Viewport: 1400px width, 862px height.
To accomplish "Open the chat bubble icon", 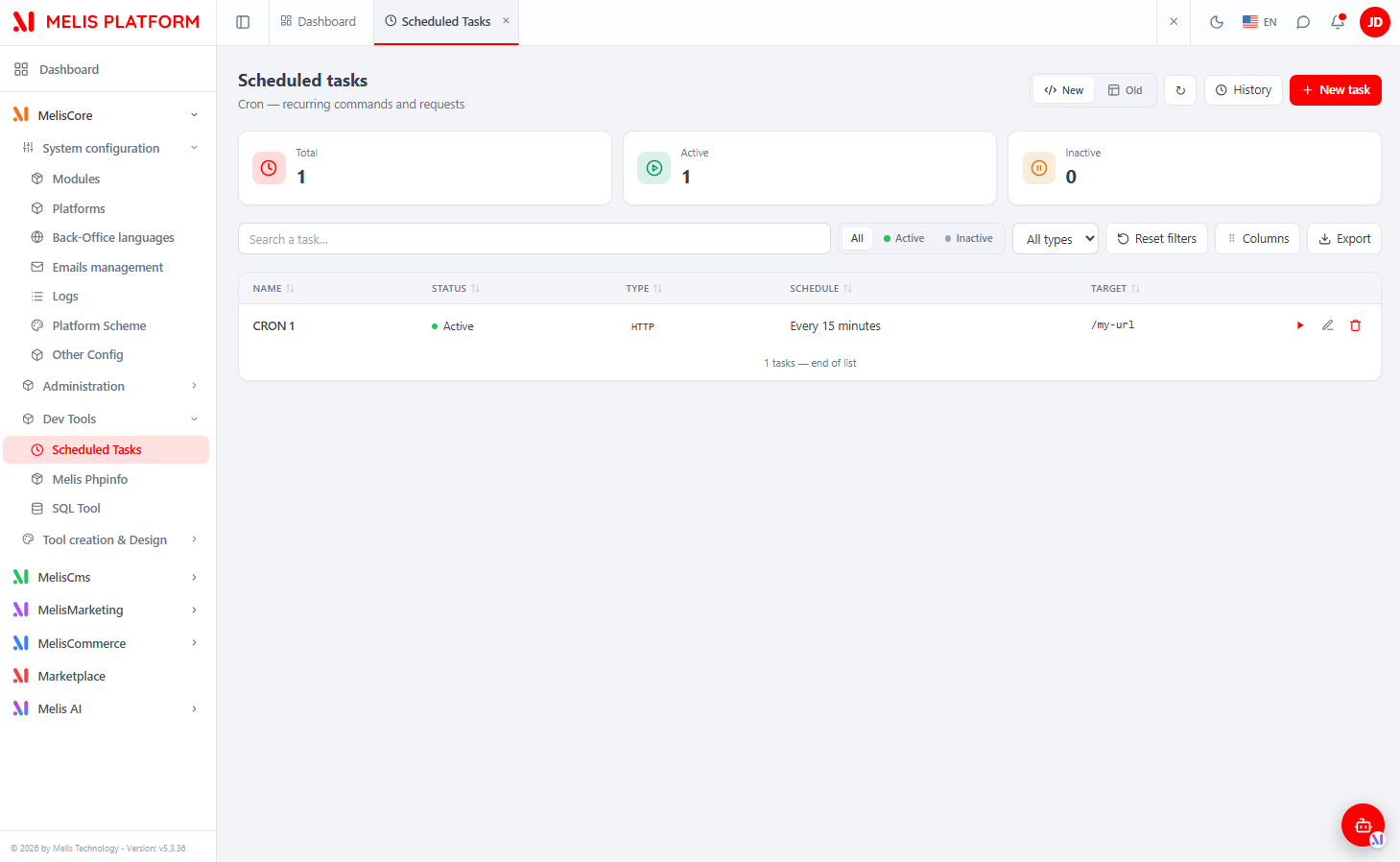I will pyautogui.click(x=1303, y=22).
